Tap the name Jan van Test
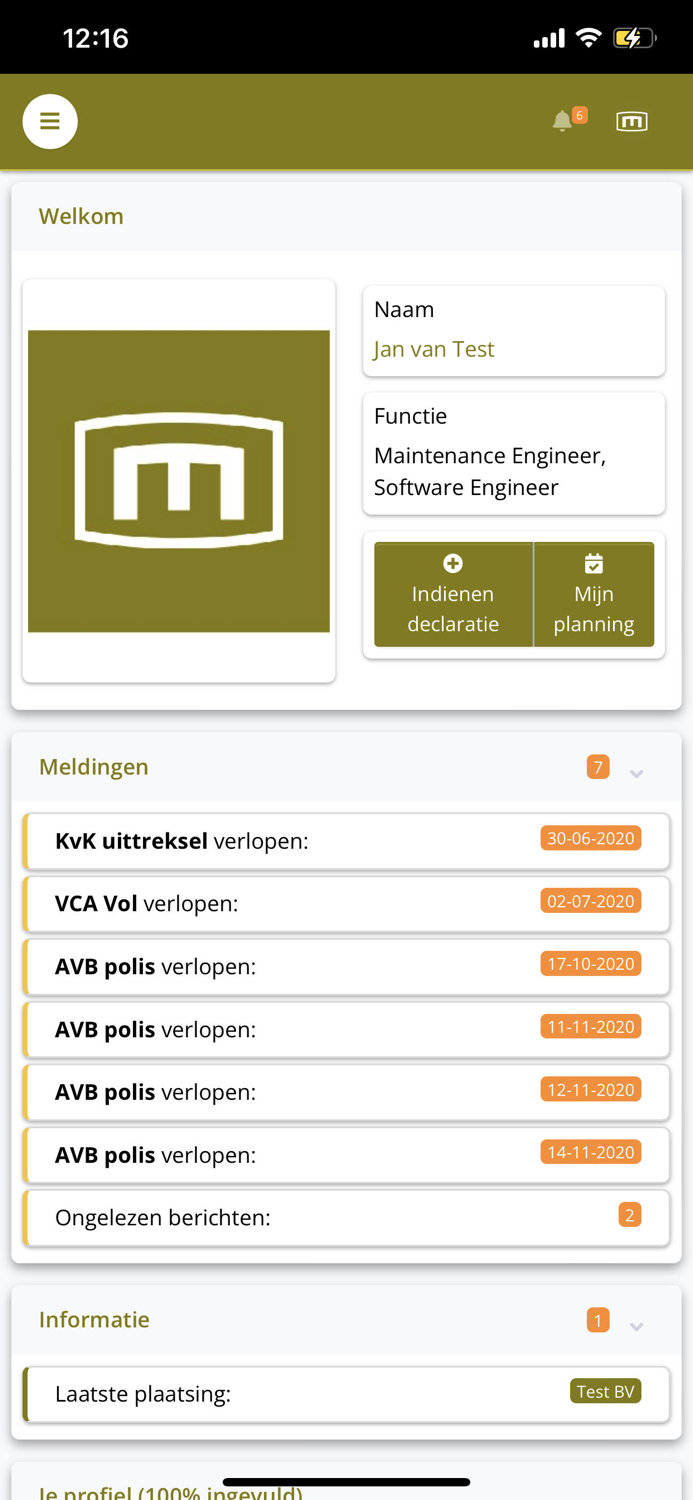The height and width of the screenshot is (1500, 693). [433, 349]
